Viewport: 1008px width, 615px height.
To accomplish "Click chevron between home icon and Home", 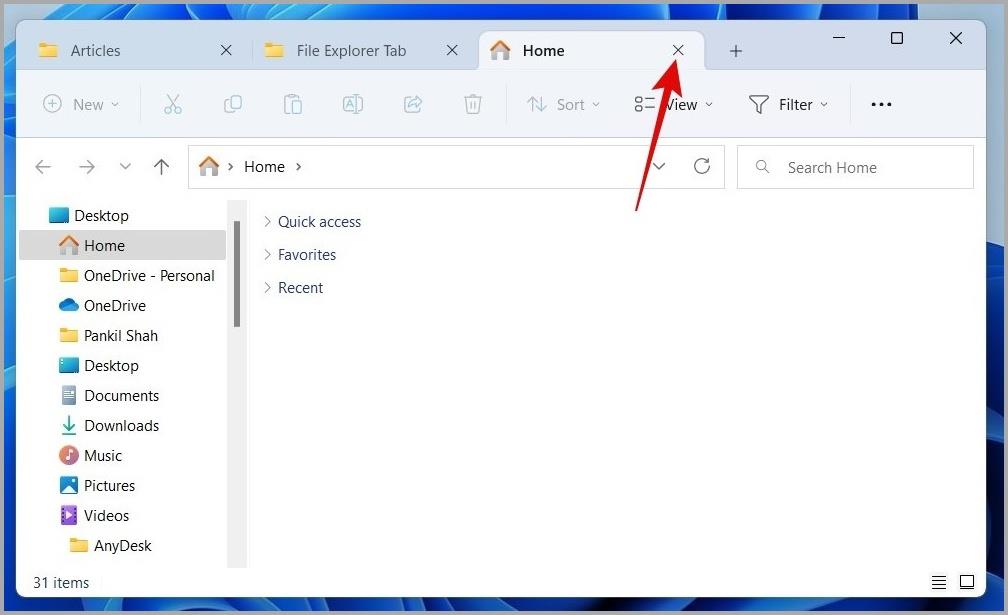I will pyautogui.click(x=230, y=167).
